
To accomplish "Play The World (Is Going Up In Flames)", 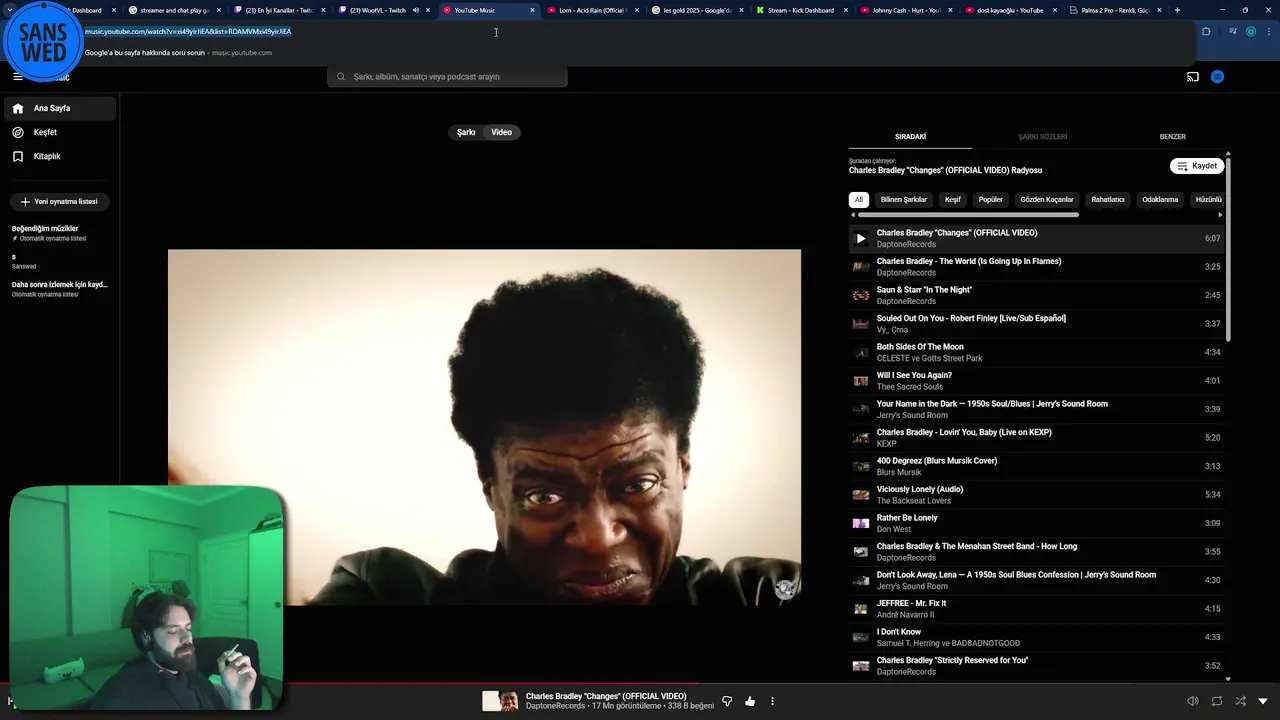I will (1036, 267).
